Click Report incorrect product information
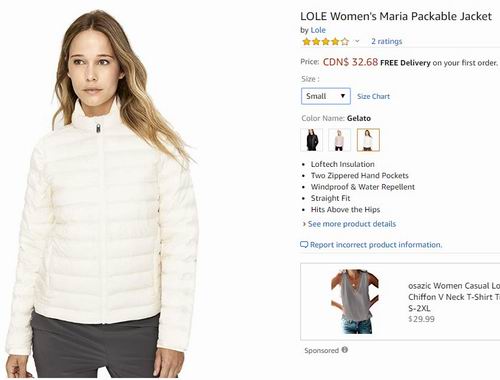The width and height of the screenshot is (500, 380). click(376, 245)
